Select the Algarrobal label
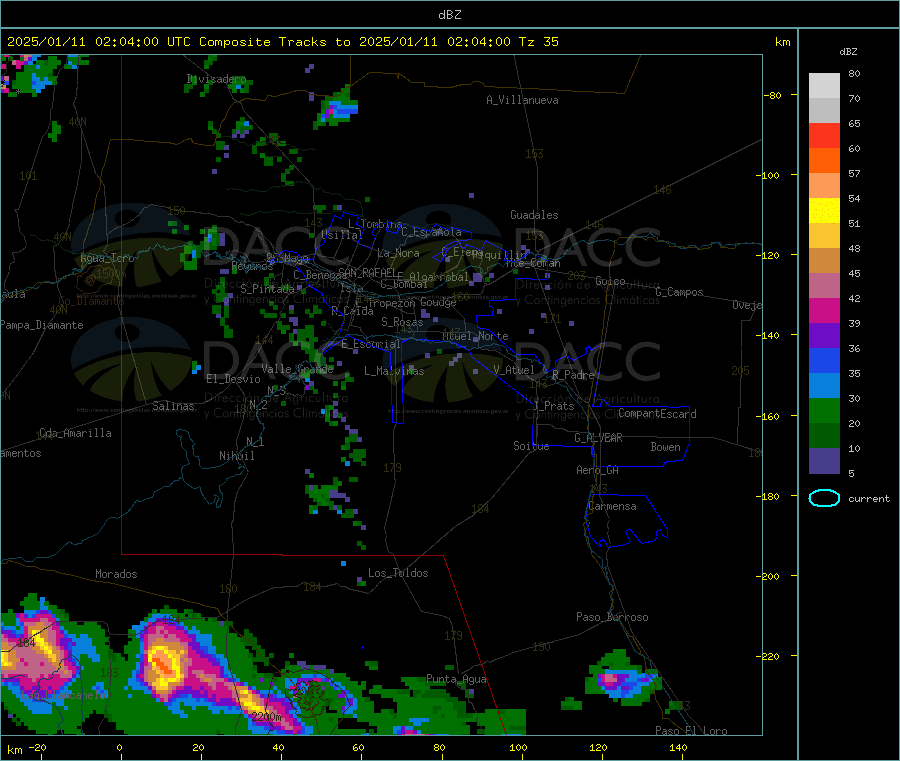900x761 pixels. click(439, 277)
